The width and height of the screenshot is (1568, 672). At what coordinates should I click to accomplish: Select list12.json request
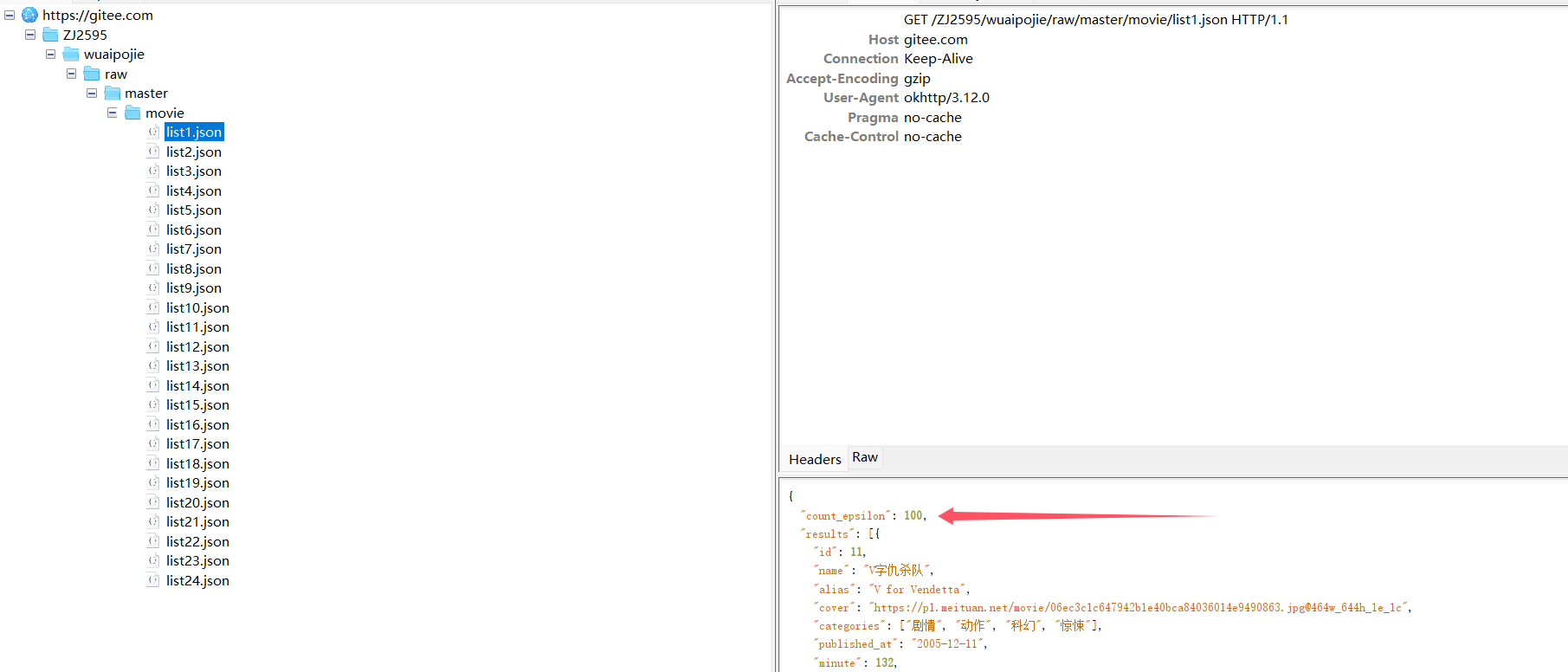(197, 346)
